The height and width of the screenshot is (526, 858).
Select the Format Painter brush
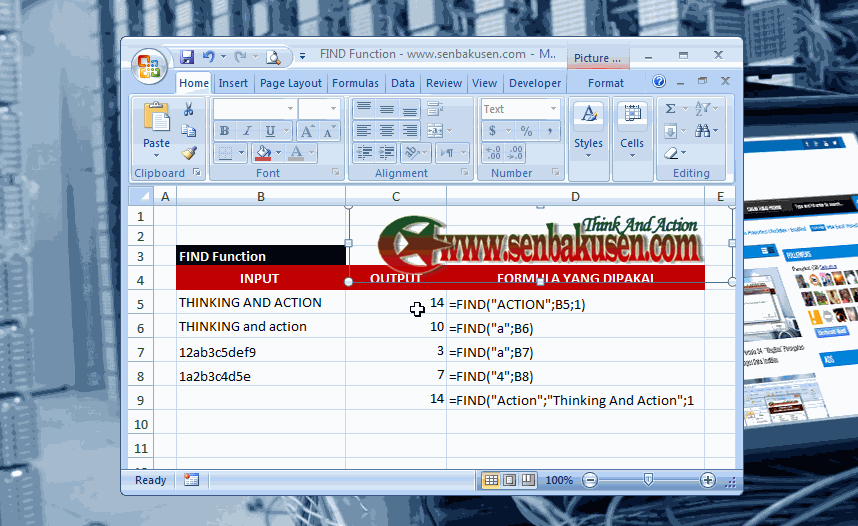(x=189, y=153)
